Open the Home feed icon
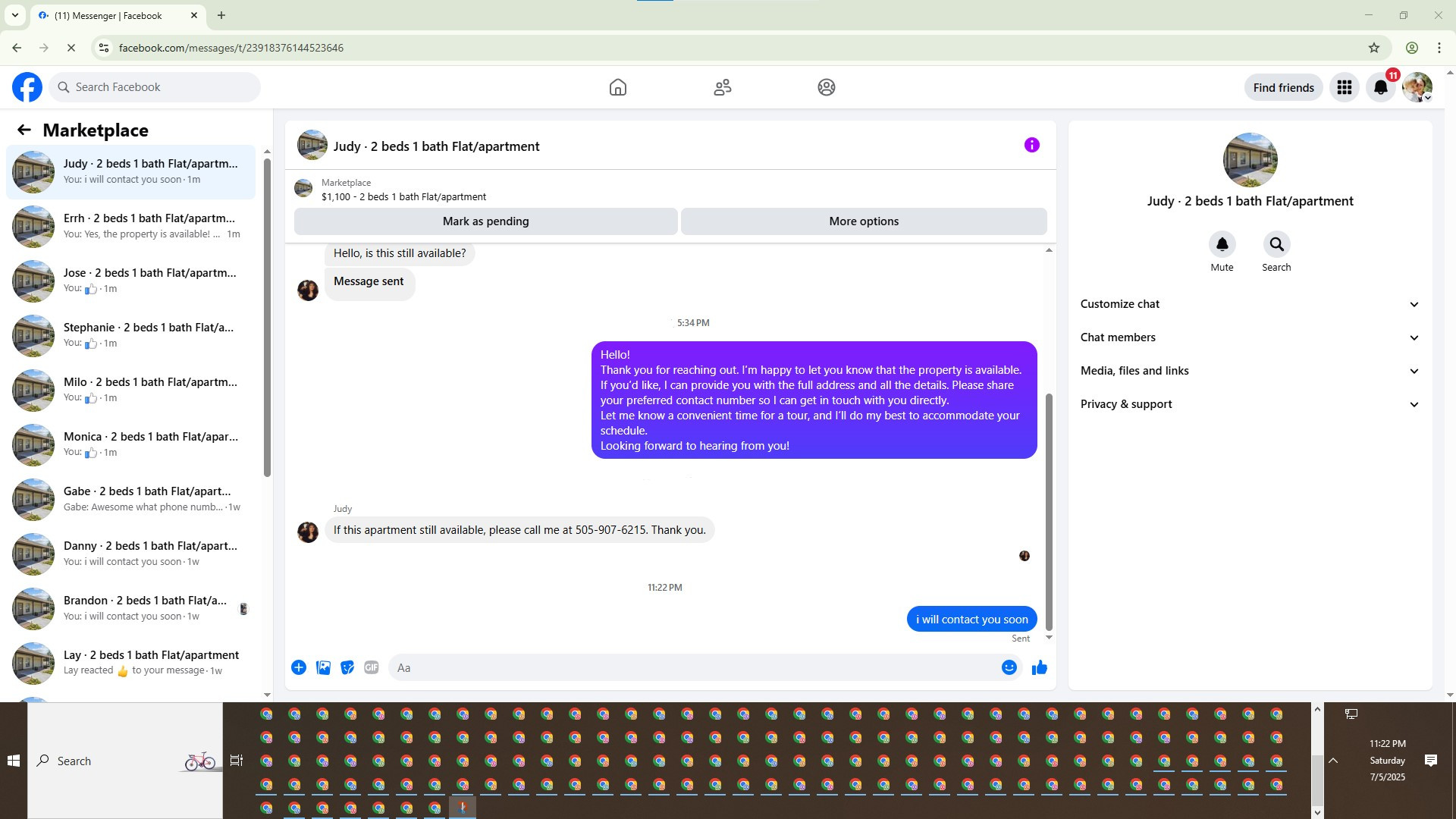 point(617,87)
